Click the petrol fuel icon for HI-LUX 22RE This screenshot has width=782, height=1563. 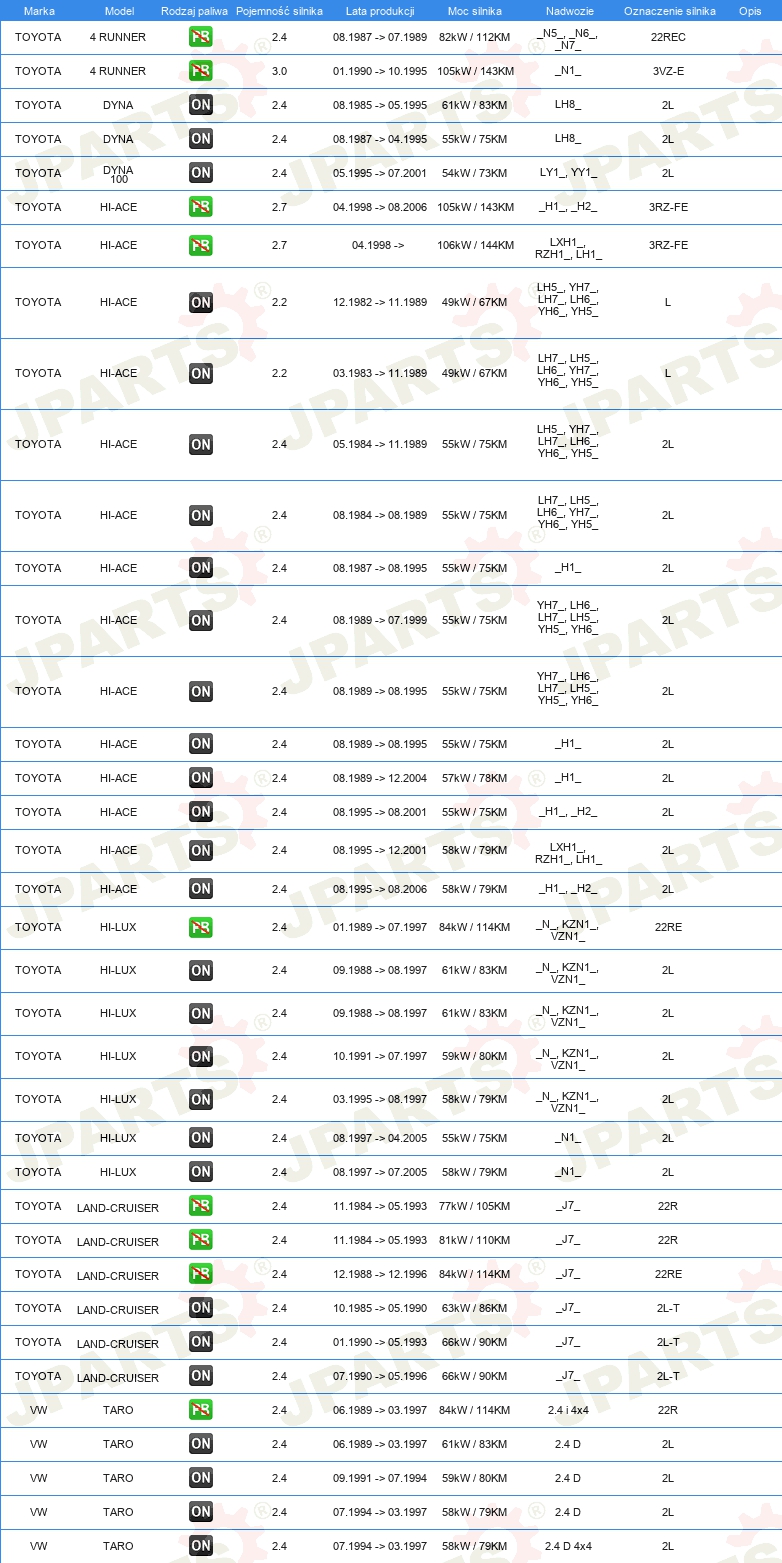[201, 927]
